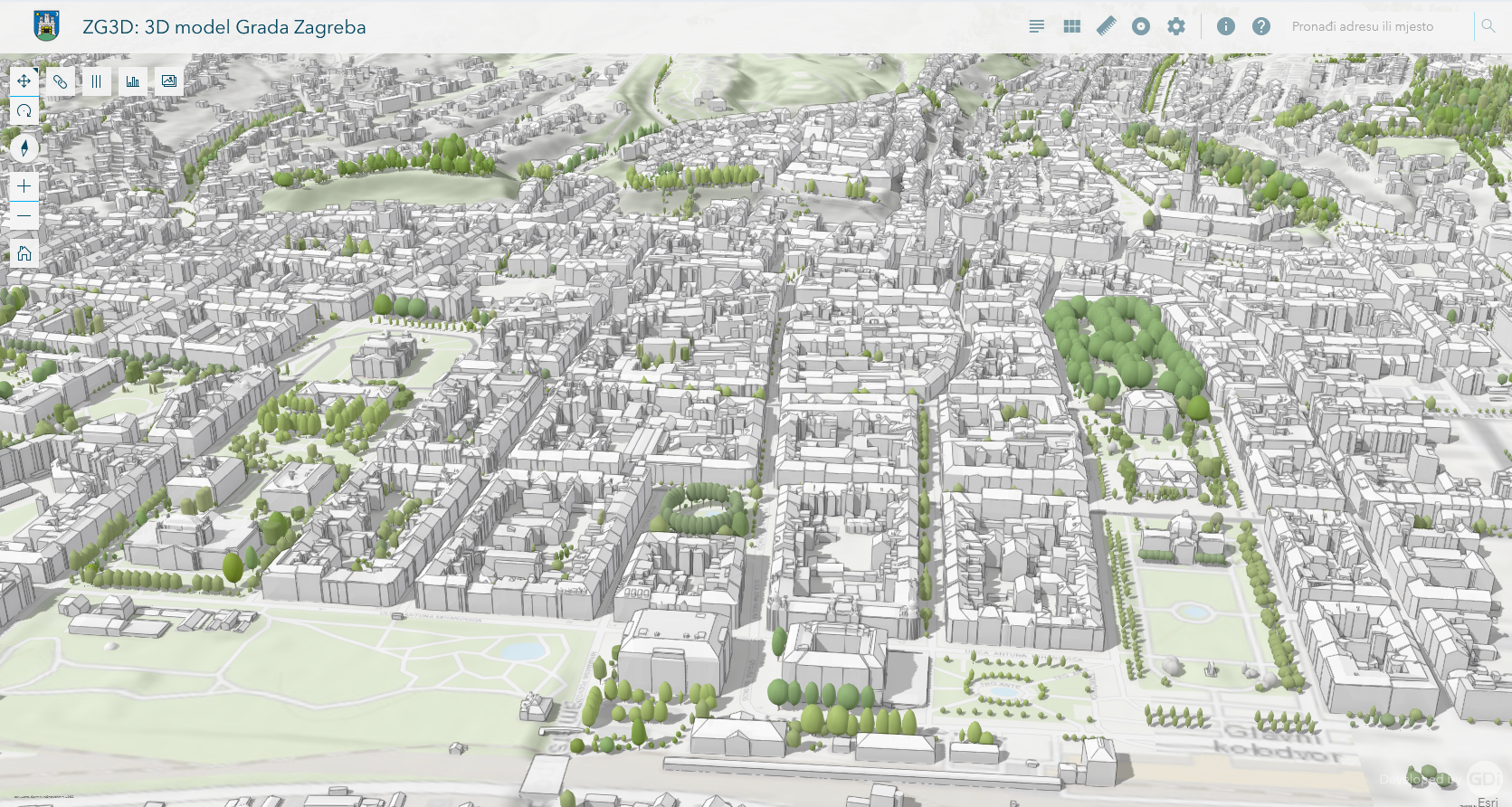The width and height of the screenshot is (1512, 807).
Task: Open the bar chart tool
Action: pyautogui.click(x=133, y=81)
